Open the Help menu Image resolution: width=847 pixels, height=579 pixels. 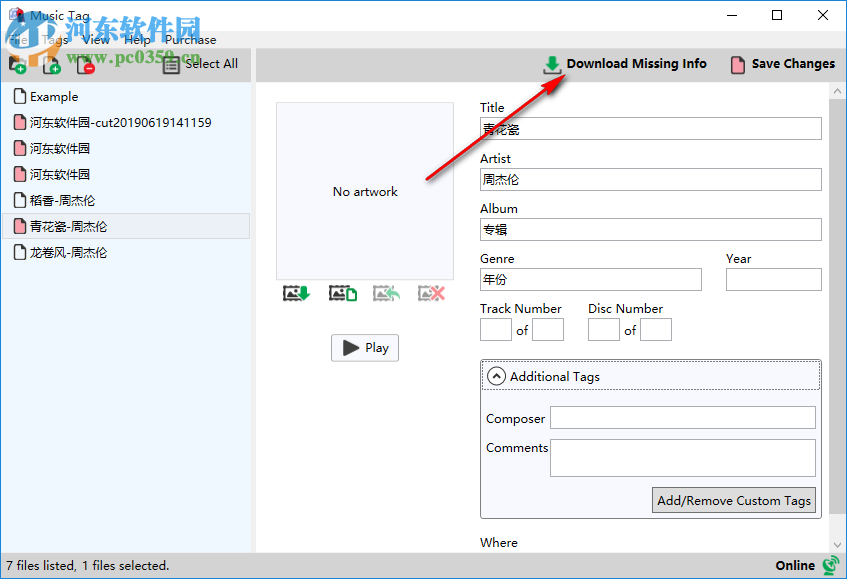click(137, 40)
